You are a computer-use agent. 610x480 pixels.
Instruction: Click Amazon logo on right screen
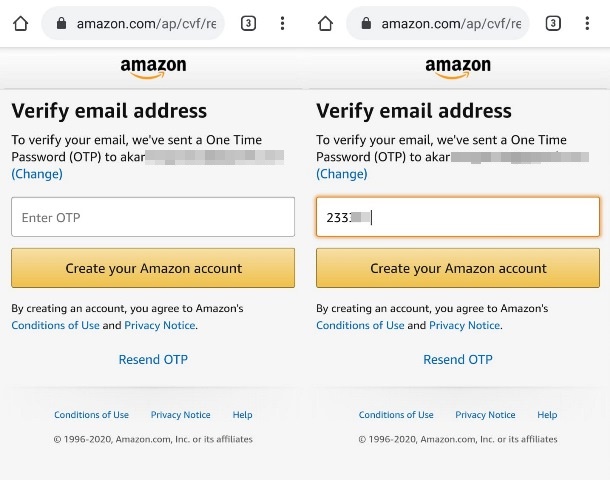pyautogui.click(x=458, y=68)
